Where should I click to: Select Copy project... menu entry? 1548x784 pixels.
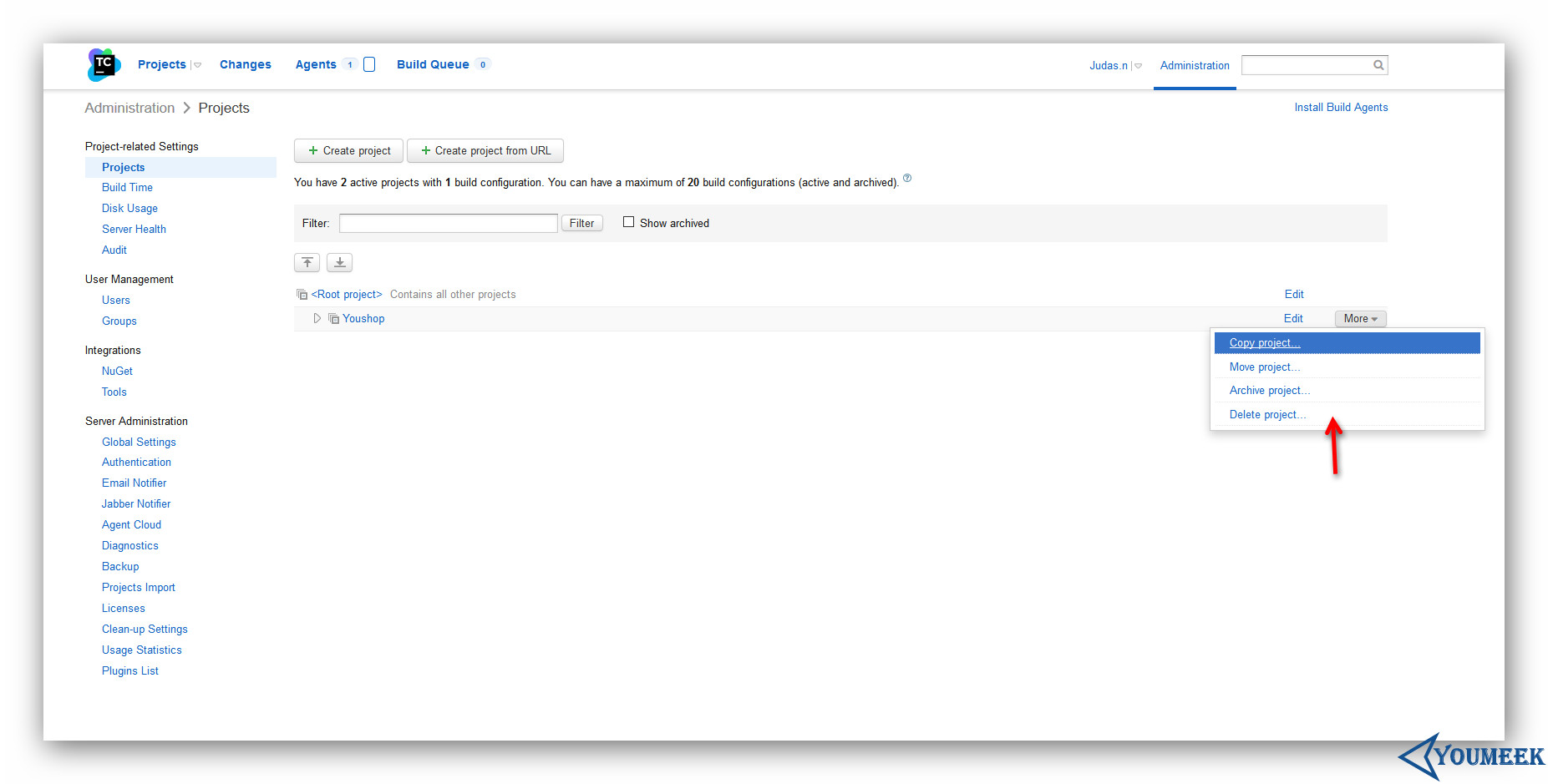[x=1347, y=342]
